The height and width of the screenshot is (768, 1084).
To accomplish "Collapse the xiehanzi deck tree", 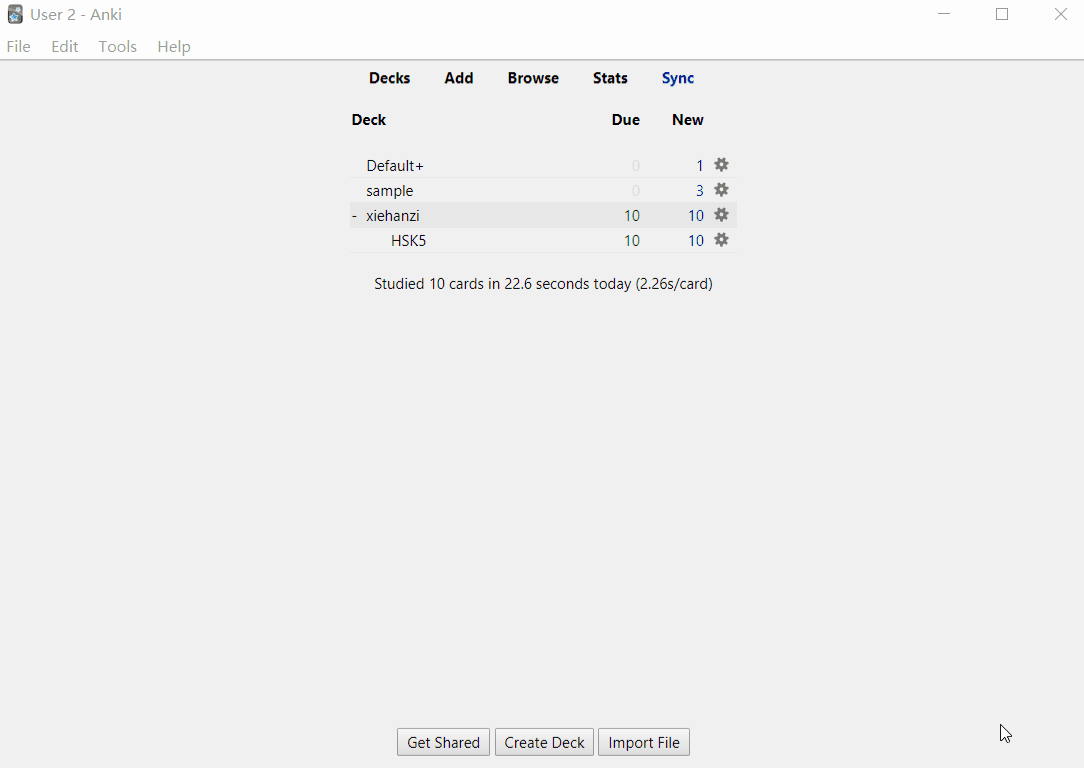I will click(355, 216).
